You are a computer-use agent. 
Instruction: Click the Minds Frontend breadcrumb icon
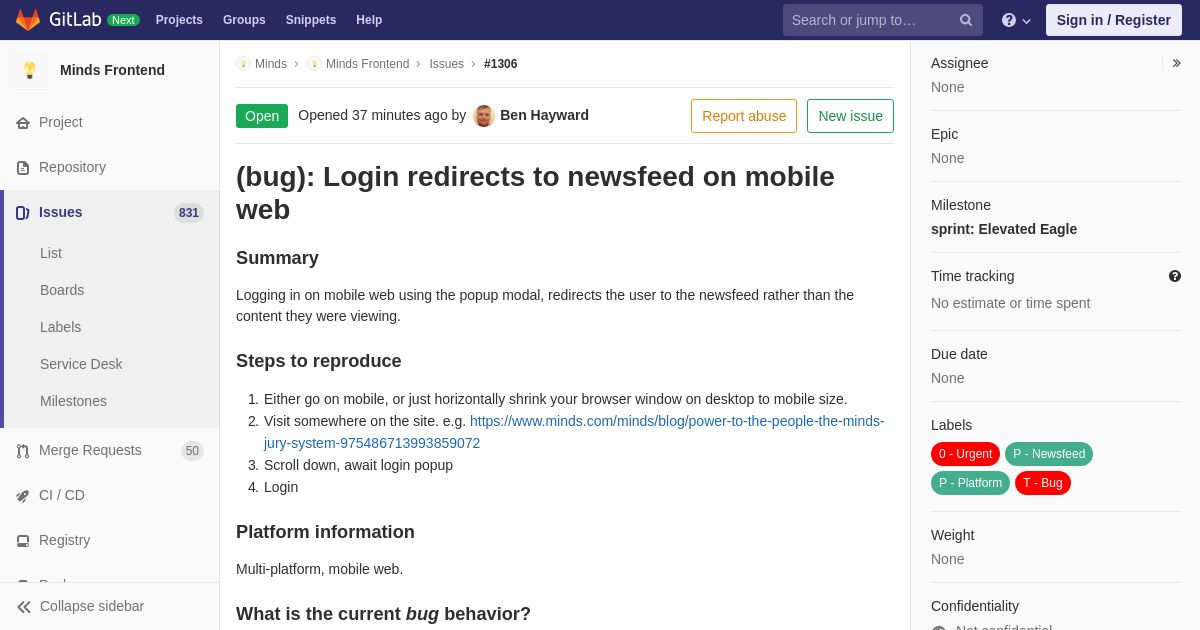tap(314, 64)
